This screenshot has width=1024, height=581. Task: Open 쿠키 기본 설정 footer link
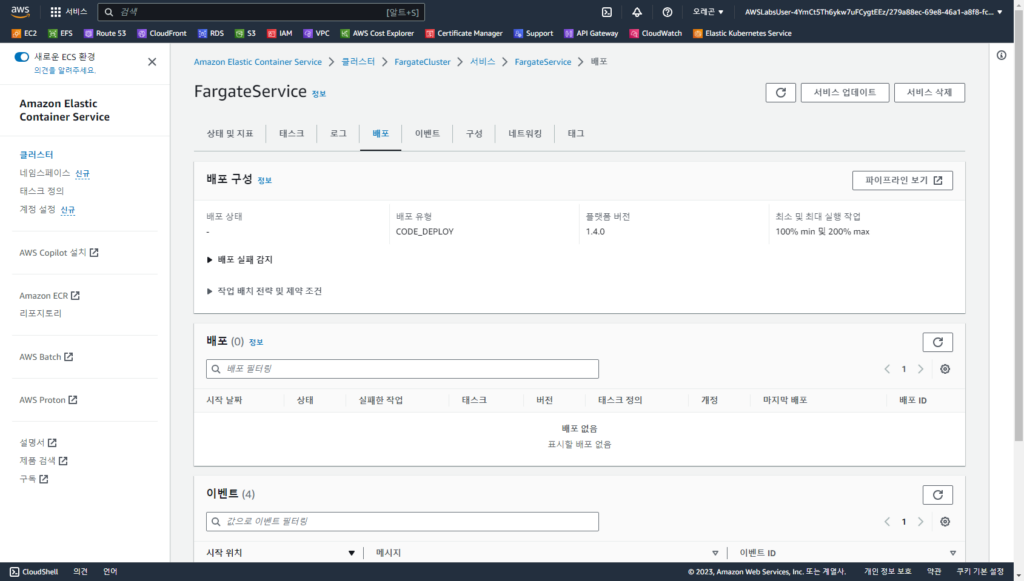(980, 572)
